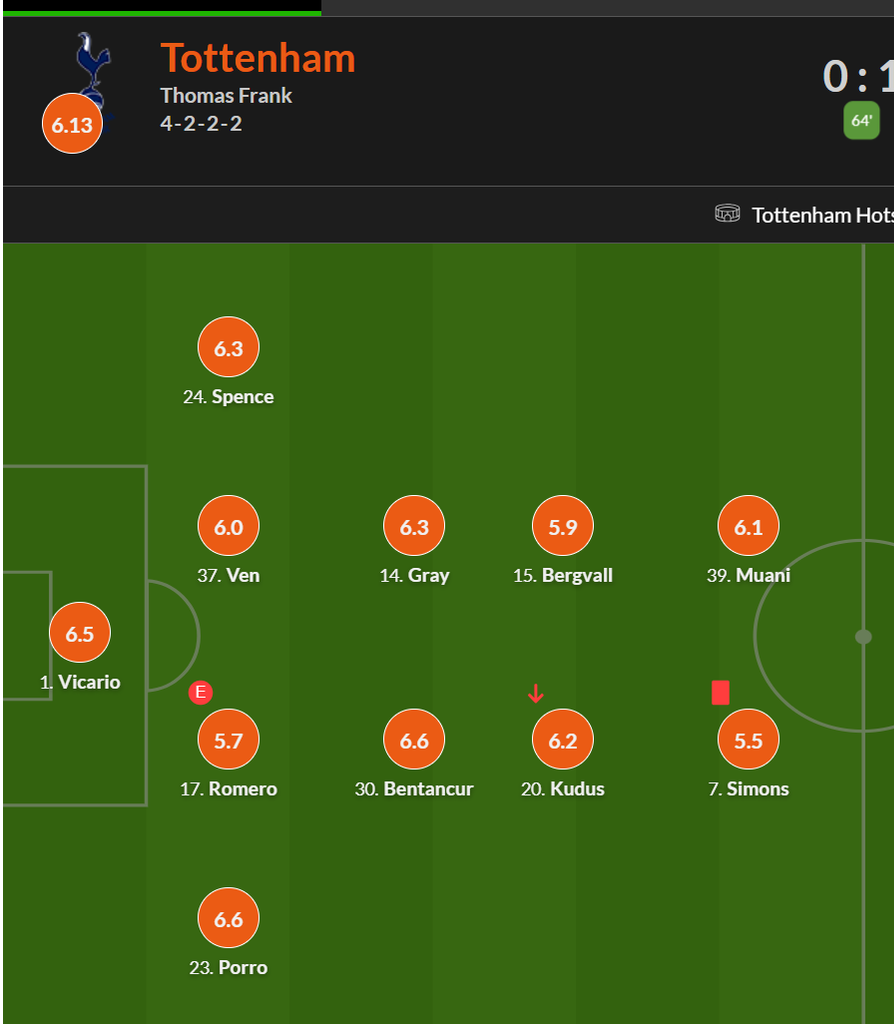This screenshot has width=894, height=1024.
Task: Click the Tottenham Hotspur stadium name
Action: pyautogui.click(x=821, y=215)
